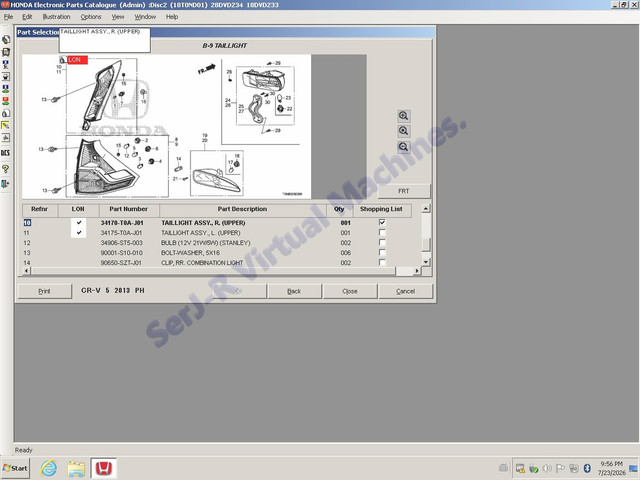Click refnr 10 in the parts list

27,223
